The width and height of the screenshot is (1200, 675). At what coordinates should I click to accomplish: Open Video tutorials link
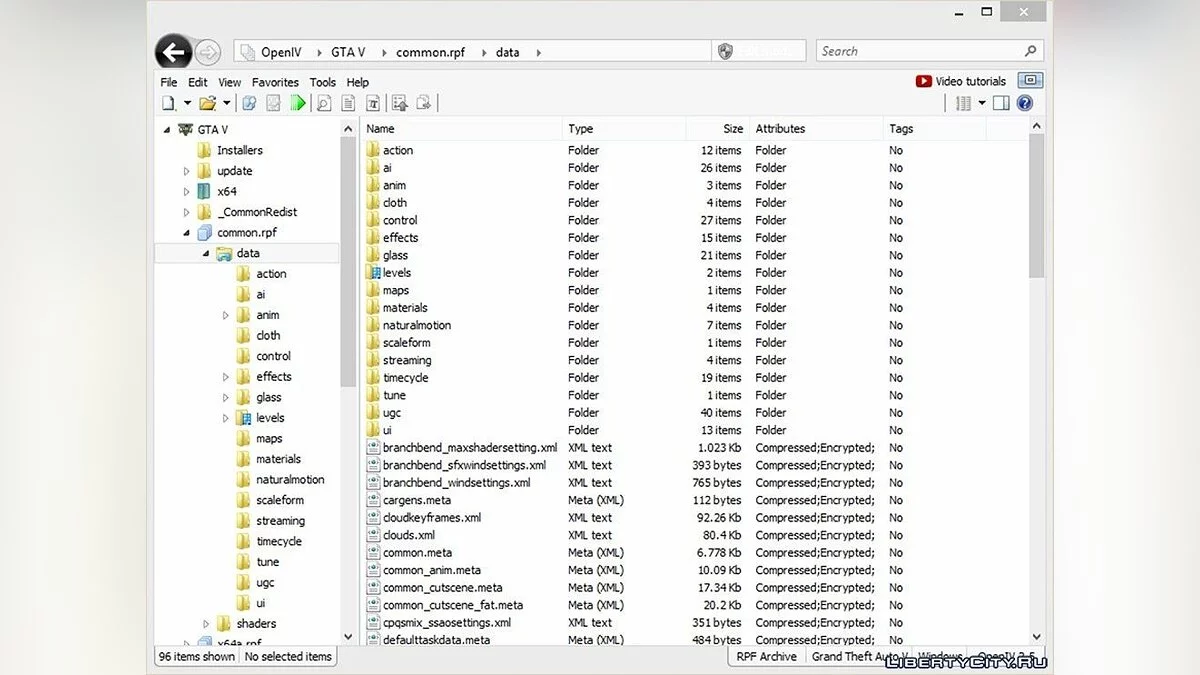[961, 81]
